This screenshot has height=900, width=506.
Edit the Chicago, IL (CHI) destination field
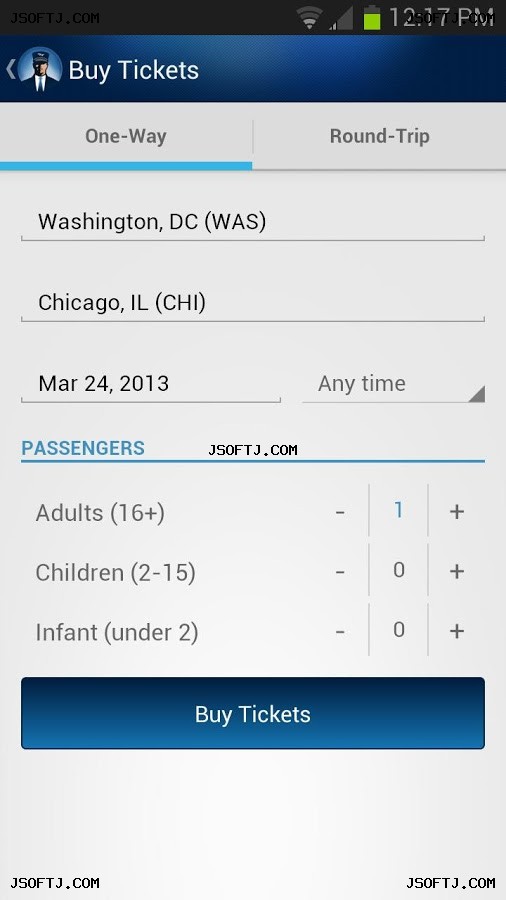(x=253, y=303)
